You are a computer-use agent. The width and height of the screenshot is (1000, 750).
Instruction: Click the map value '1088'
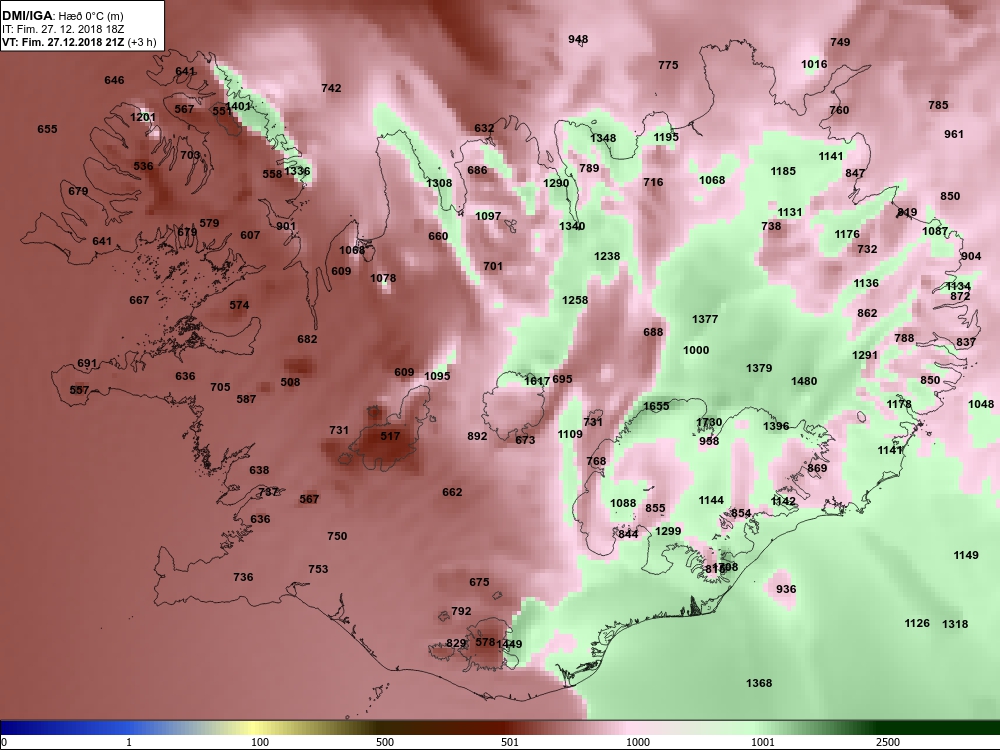(x=623, y=503)
